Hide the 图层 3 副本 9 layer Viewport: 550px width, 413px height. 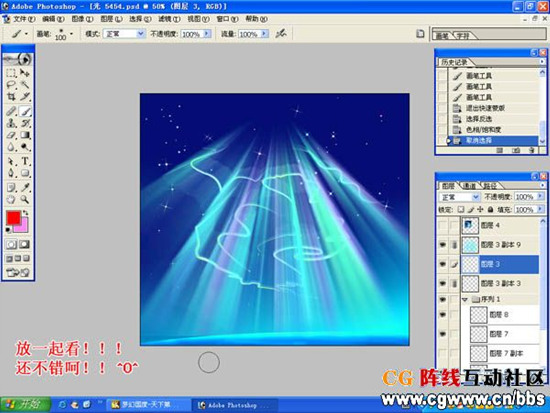443,245
